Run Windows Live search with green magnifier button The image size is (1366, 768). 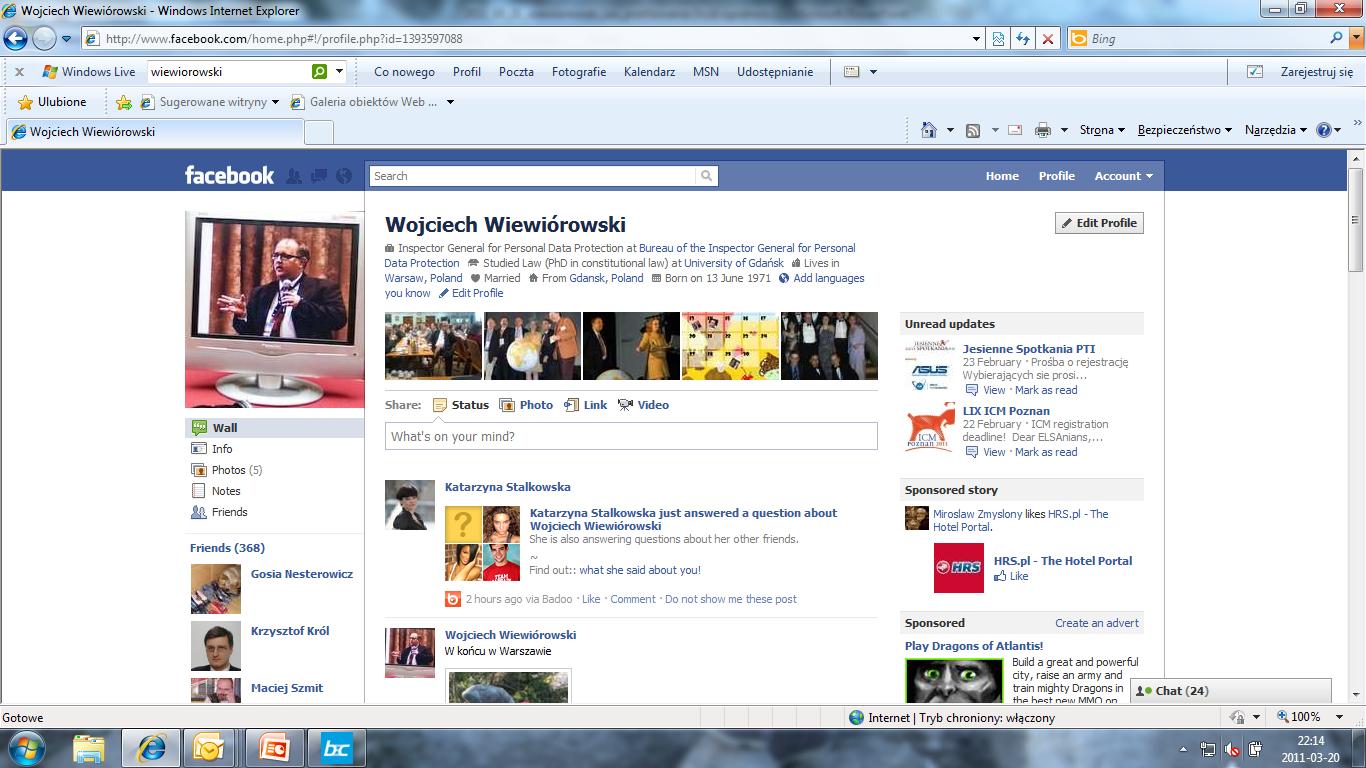(319, 72)
